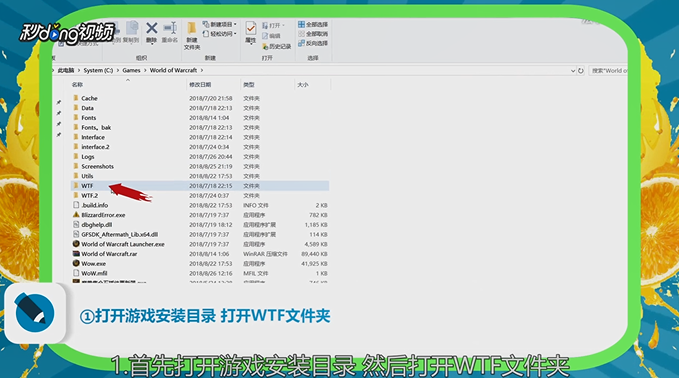Select the Wow.exe application icon

pyautogui.click(x=76, y=263)
